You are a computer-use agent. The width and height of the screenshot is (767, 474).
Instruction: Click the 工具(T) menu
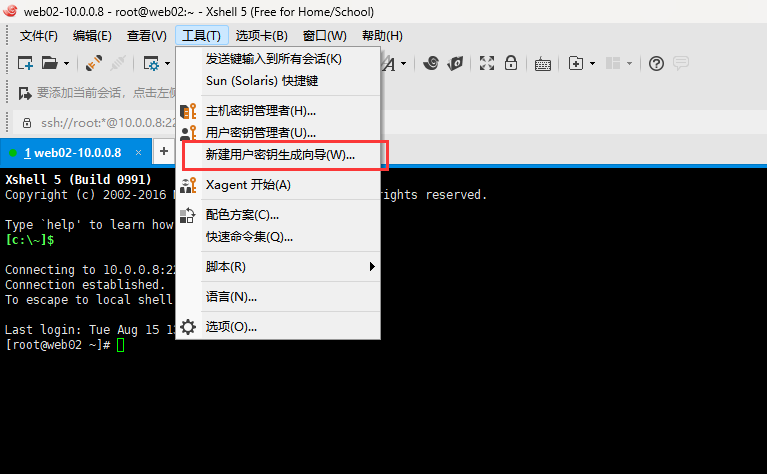coord(202,36)
